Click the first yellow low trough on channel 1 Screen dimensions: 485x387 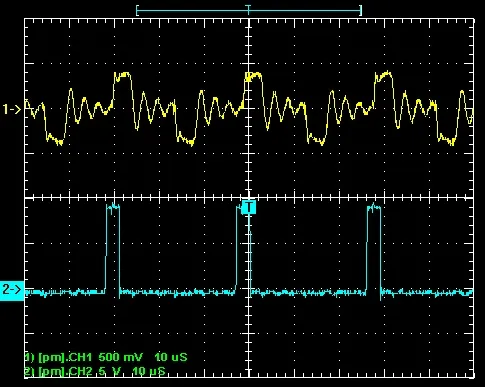click(55, 139)
